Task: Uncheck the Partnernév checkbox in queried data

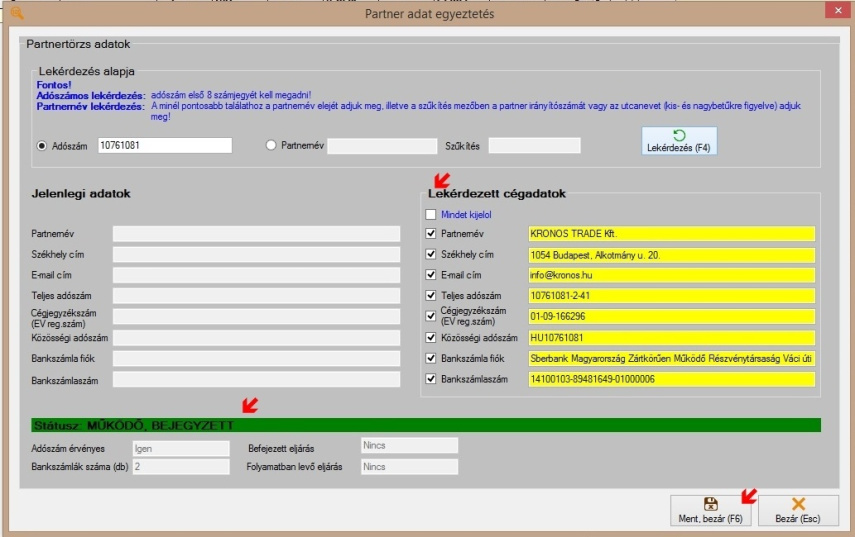Action: coord(431,234)
